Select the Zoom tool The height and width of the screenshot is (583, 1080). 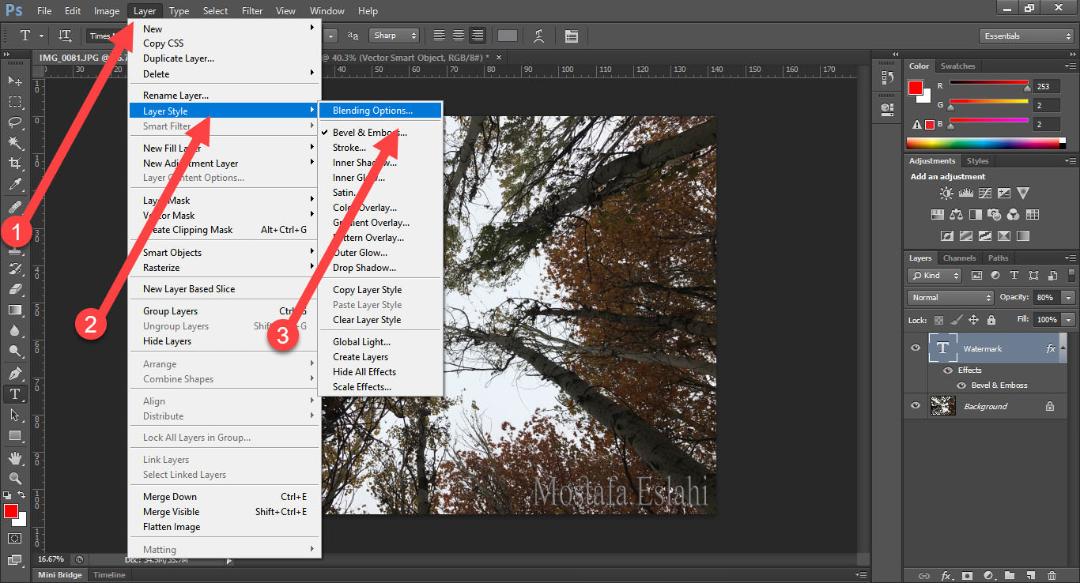click(14, 478)
